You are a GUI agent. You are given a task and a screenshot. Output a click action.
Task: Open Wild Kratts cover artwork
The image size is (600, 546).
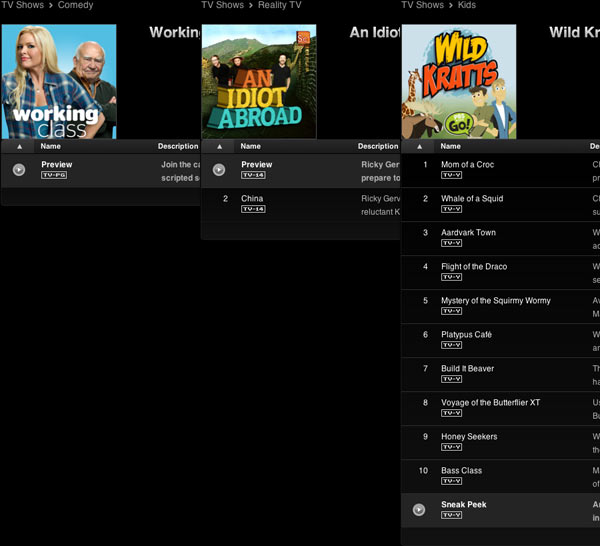click(459, 82)
